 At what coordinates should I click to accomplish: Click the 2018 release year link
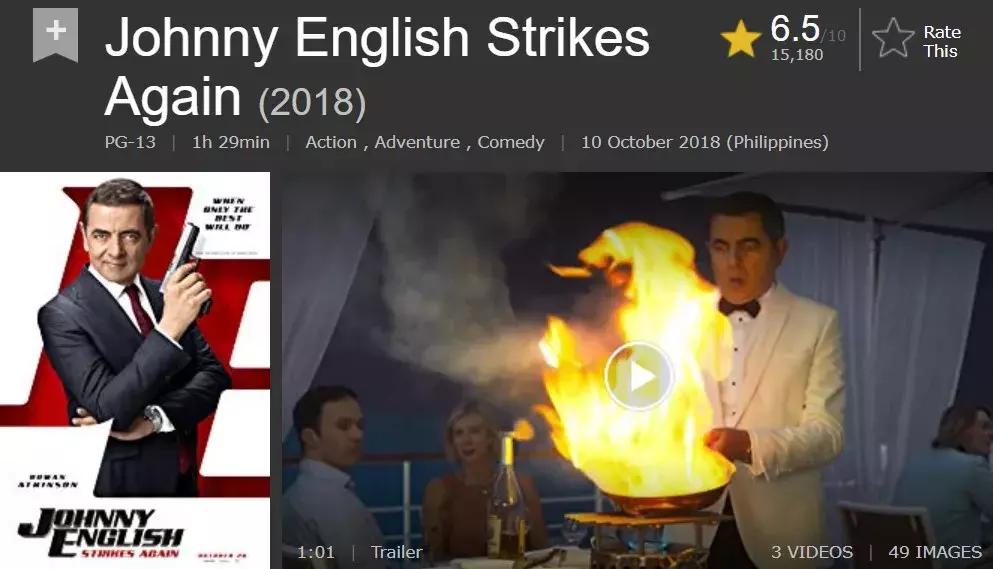coord(313,102)
